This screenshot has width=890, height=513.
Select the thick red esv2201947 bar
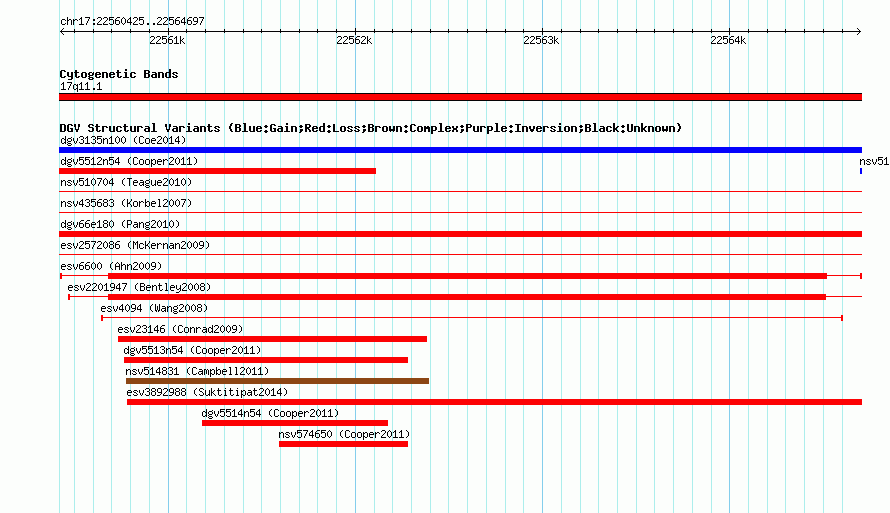coord(467,297)
